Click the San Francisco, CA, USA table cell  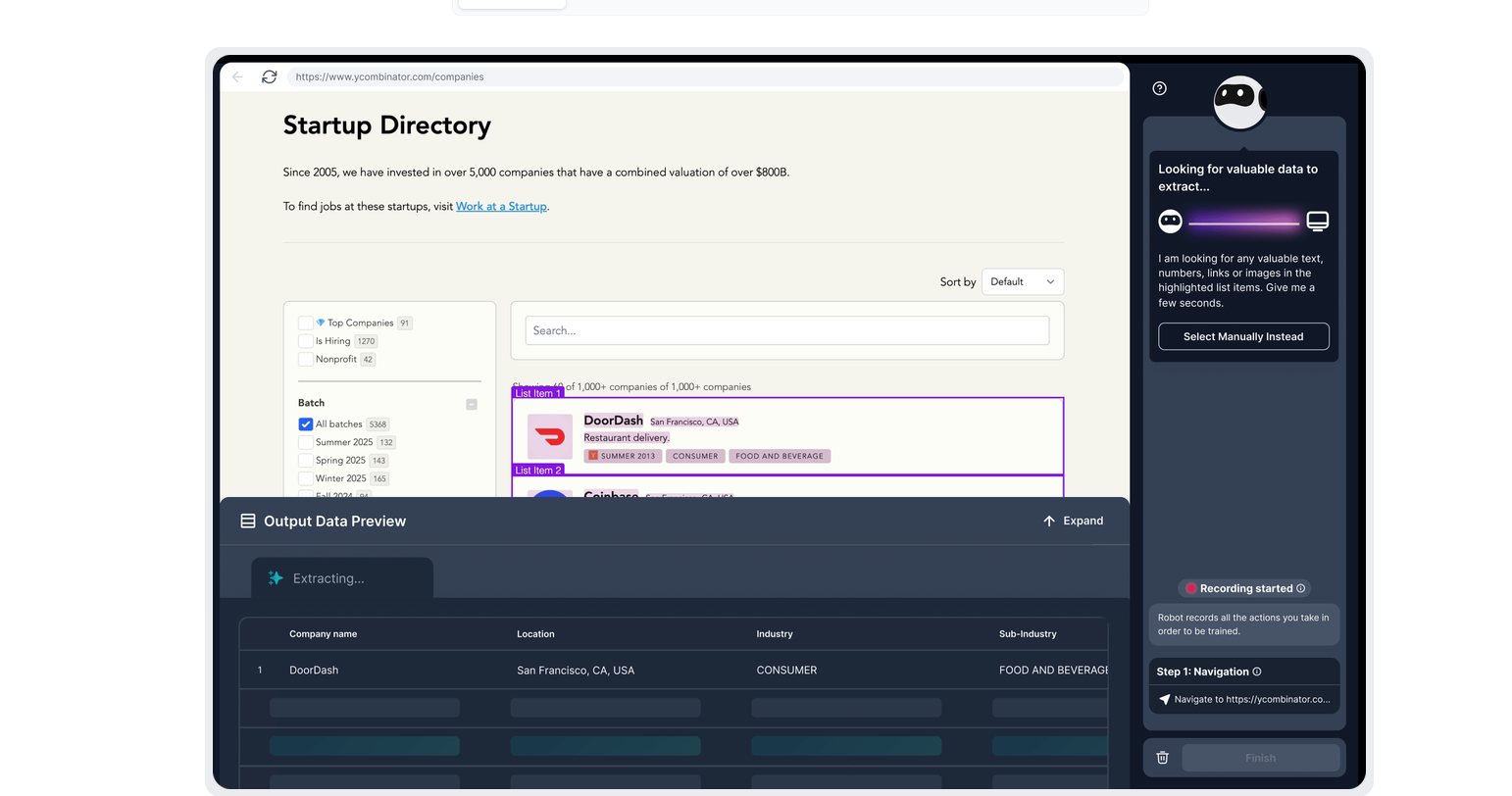(576, 671)
